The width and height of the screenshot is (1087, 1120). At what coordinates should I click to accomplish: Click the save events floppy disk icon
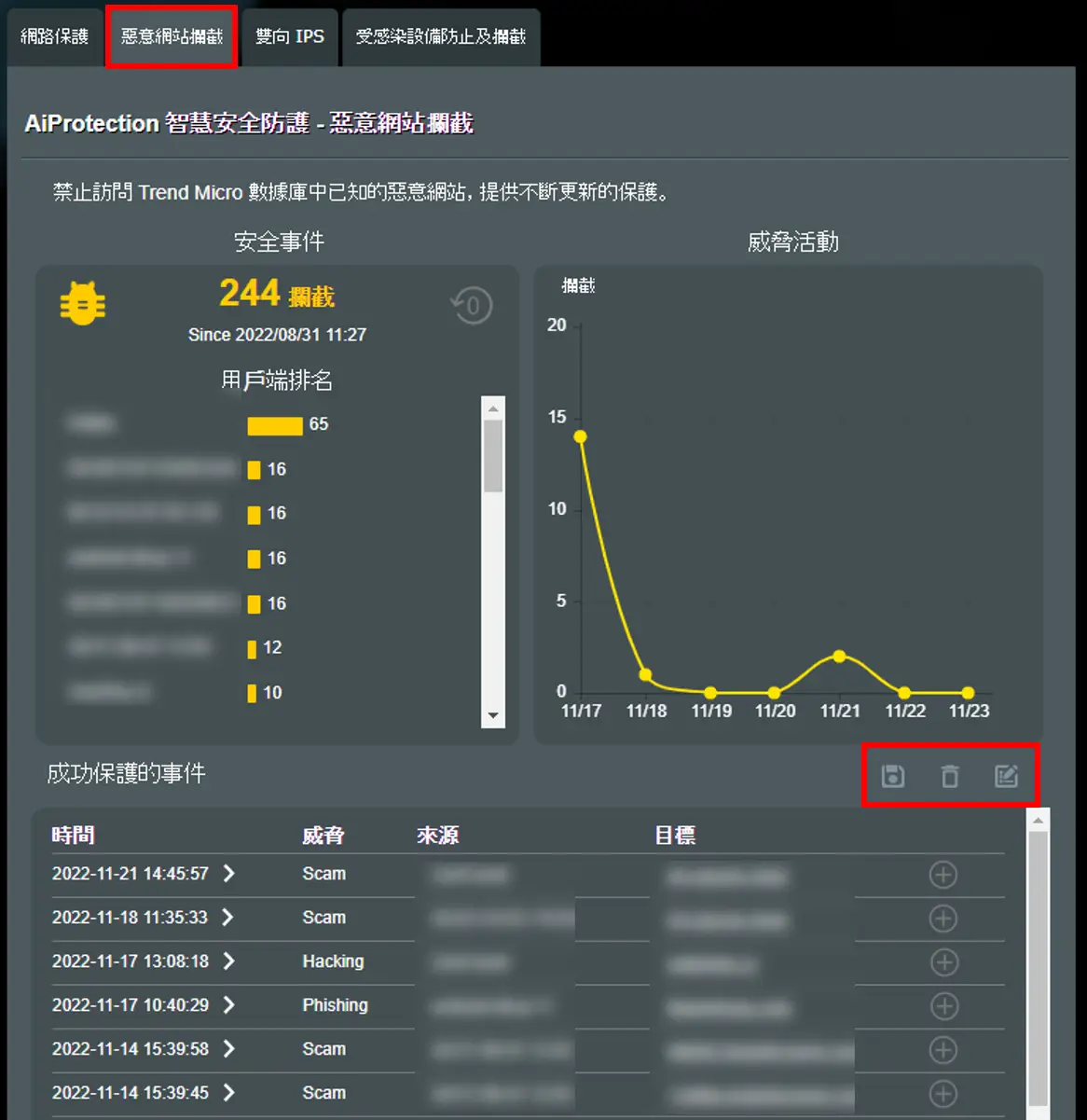893,776
